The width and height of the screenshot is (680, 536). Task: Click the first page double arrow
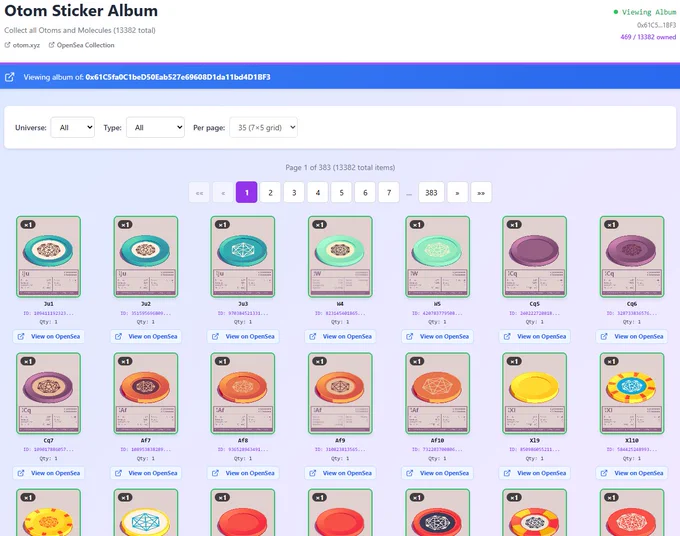pos(199,193)
